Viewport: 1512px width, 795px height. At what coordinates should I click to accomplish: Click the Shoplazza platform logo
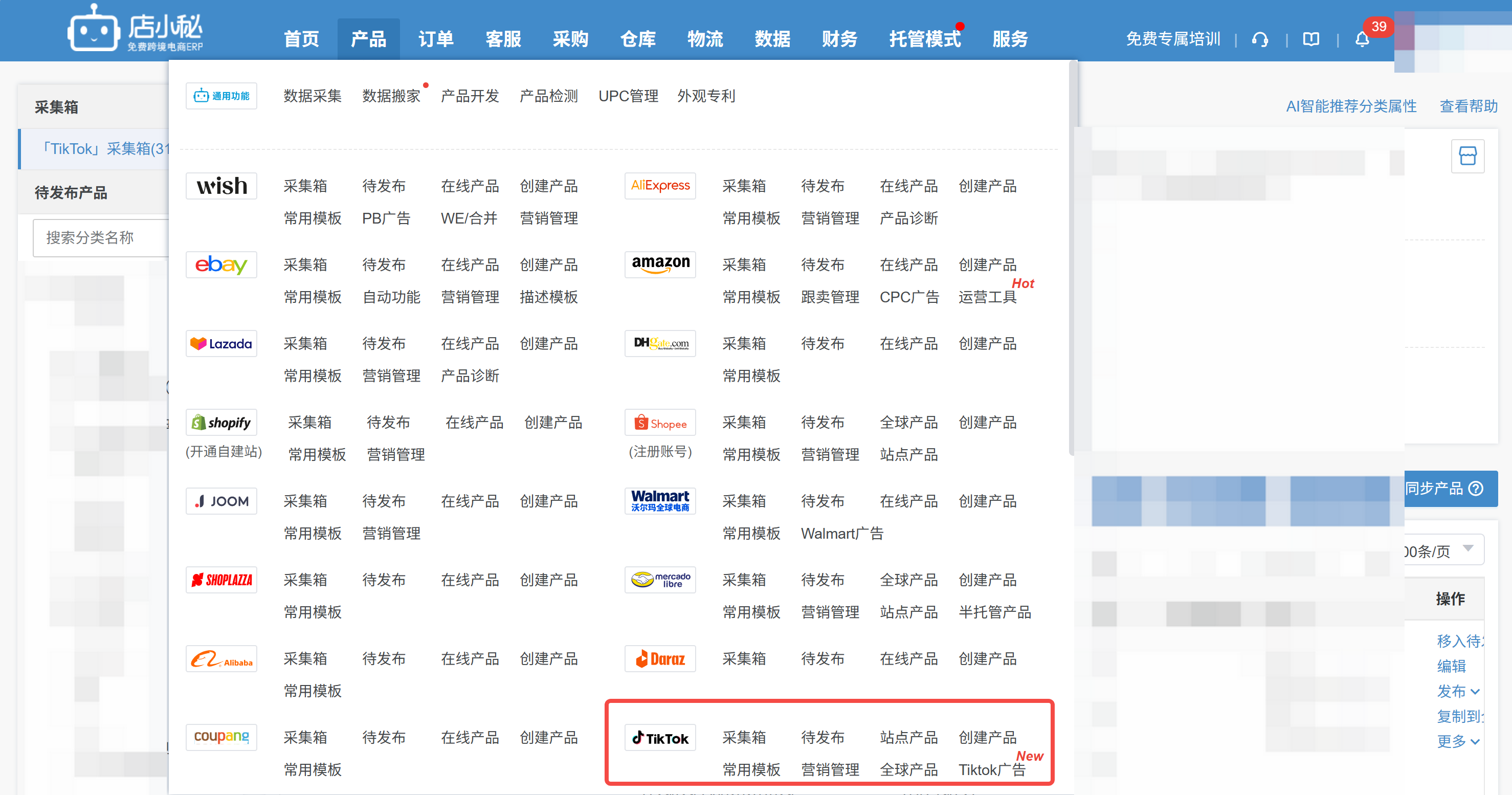point(221,580)
